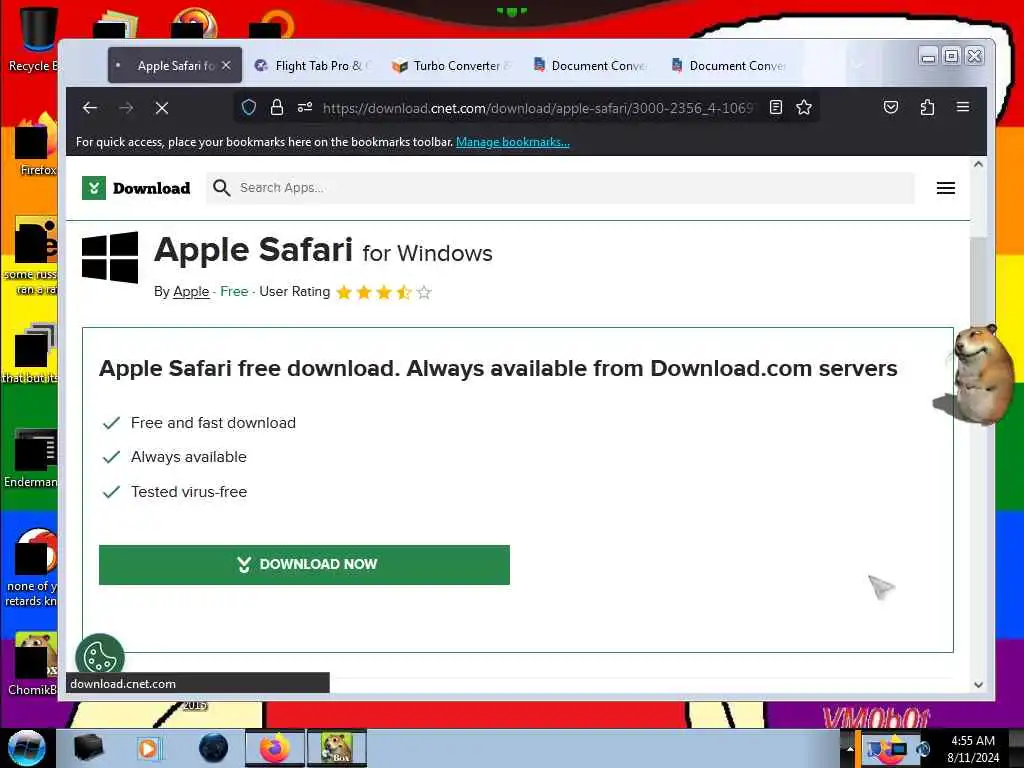Click the Search Apps input field
1024x768 pixels.
[x=560, y=188]
